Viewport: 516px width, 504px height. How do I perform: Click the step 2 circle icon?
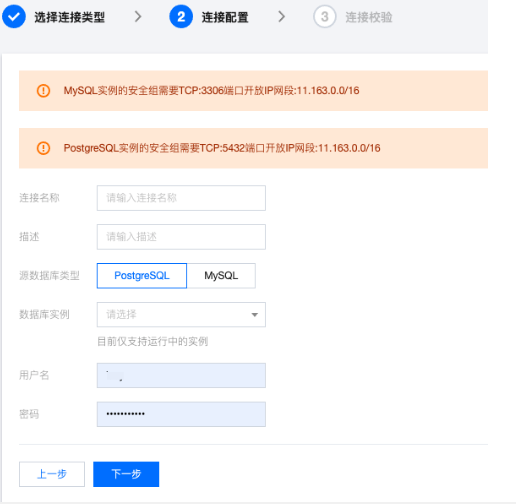[x=181, y=17]
